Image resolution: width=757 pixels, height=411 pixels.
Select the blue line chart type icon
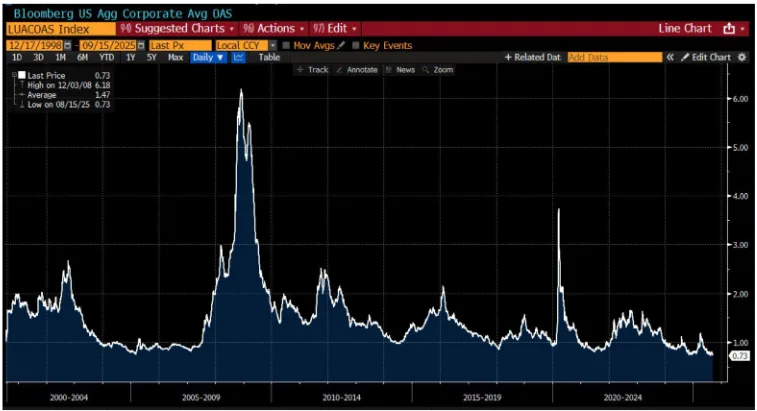tap(238, 57)
